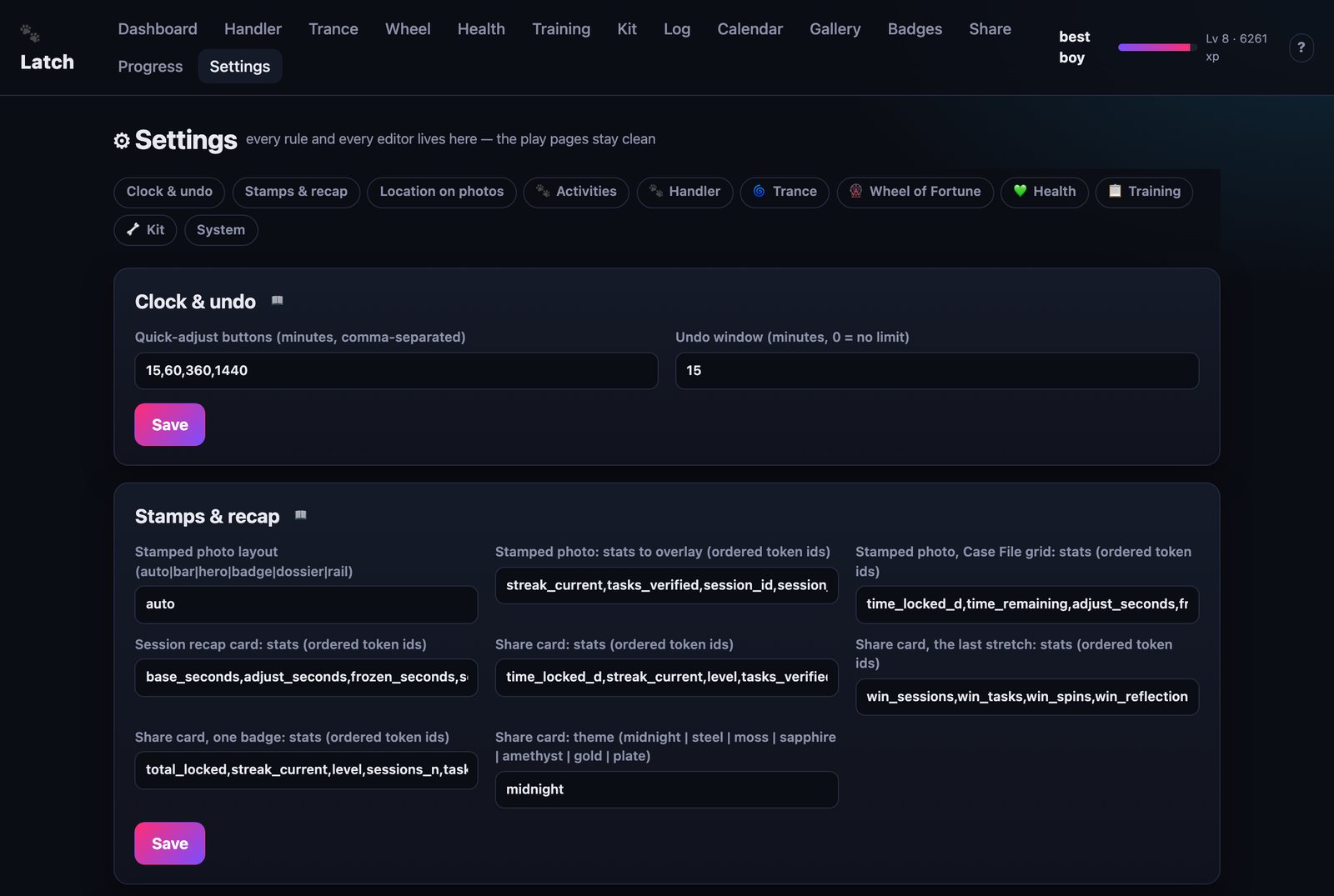Edit the Share card stats field

pyautogui.click(x=666, y=678)
